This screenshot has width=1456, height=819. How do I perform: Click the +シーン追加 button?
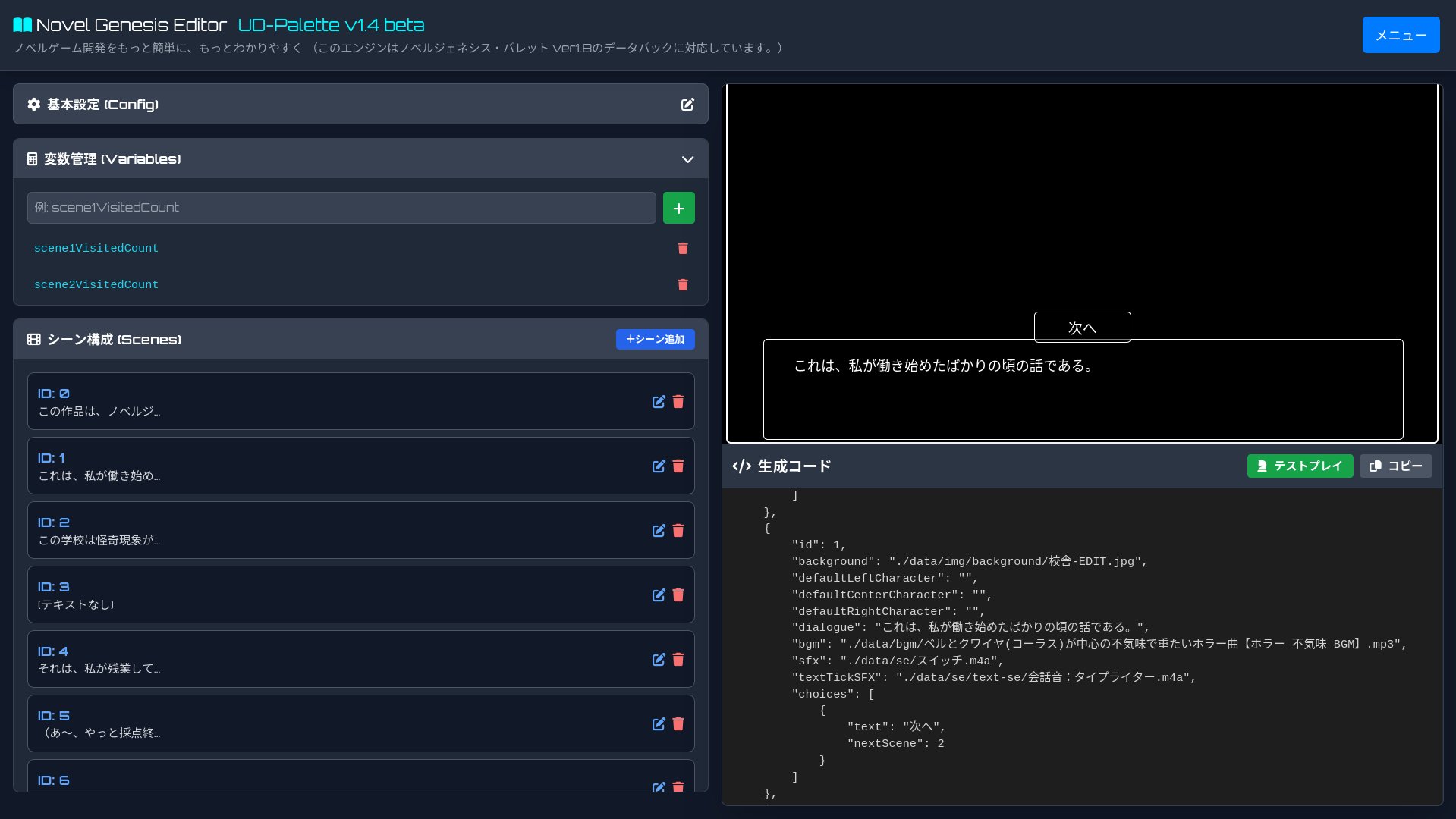[x=655, y=340]
